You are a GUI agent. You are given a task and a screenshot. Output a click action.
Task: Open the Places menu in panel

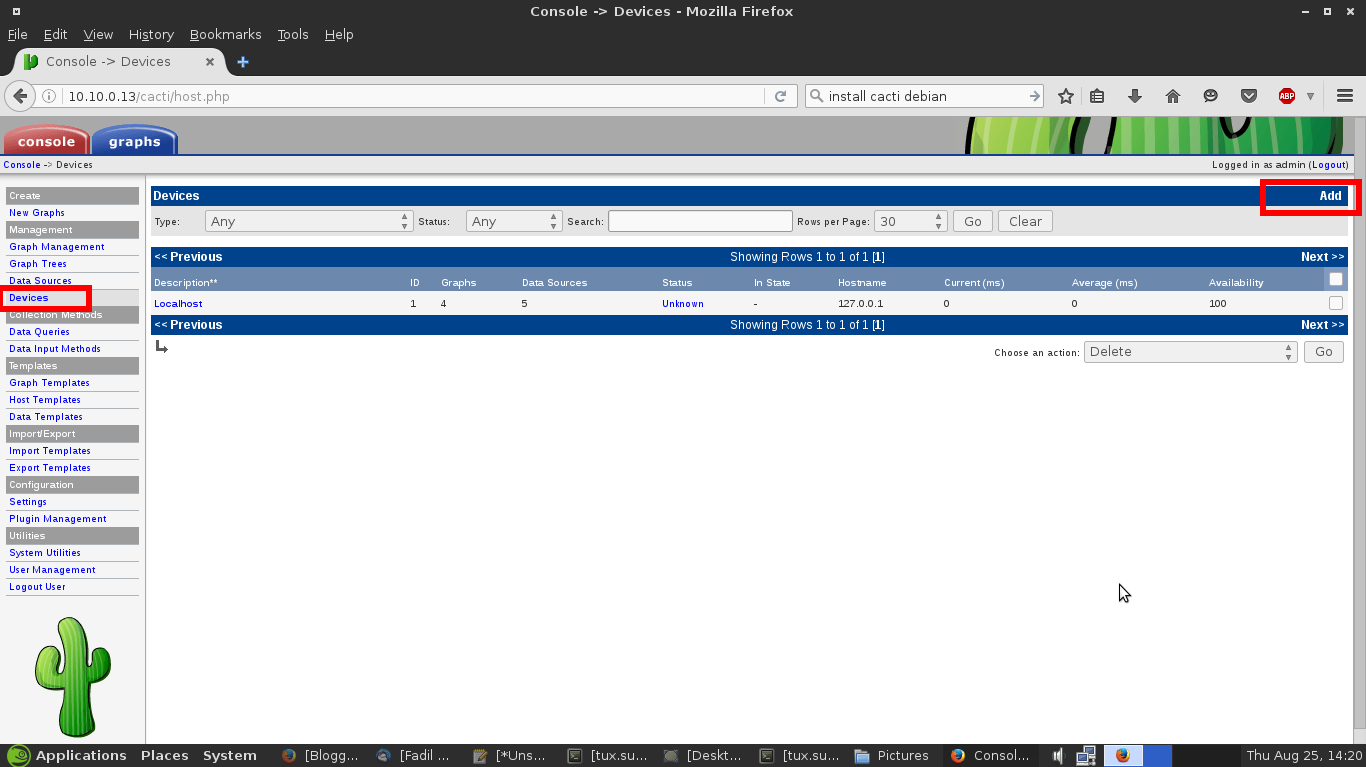(165, 756)
